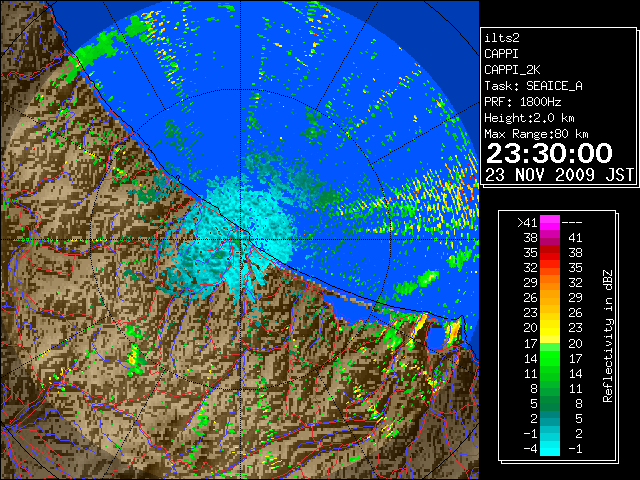Screen dimensions: 640x480
Task: Select the 'CAPPI_2K' product name
Action: (x=512, y=70)
